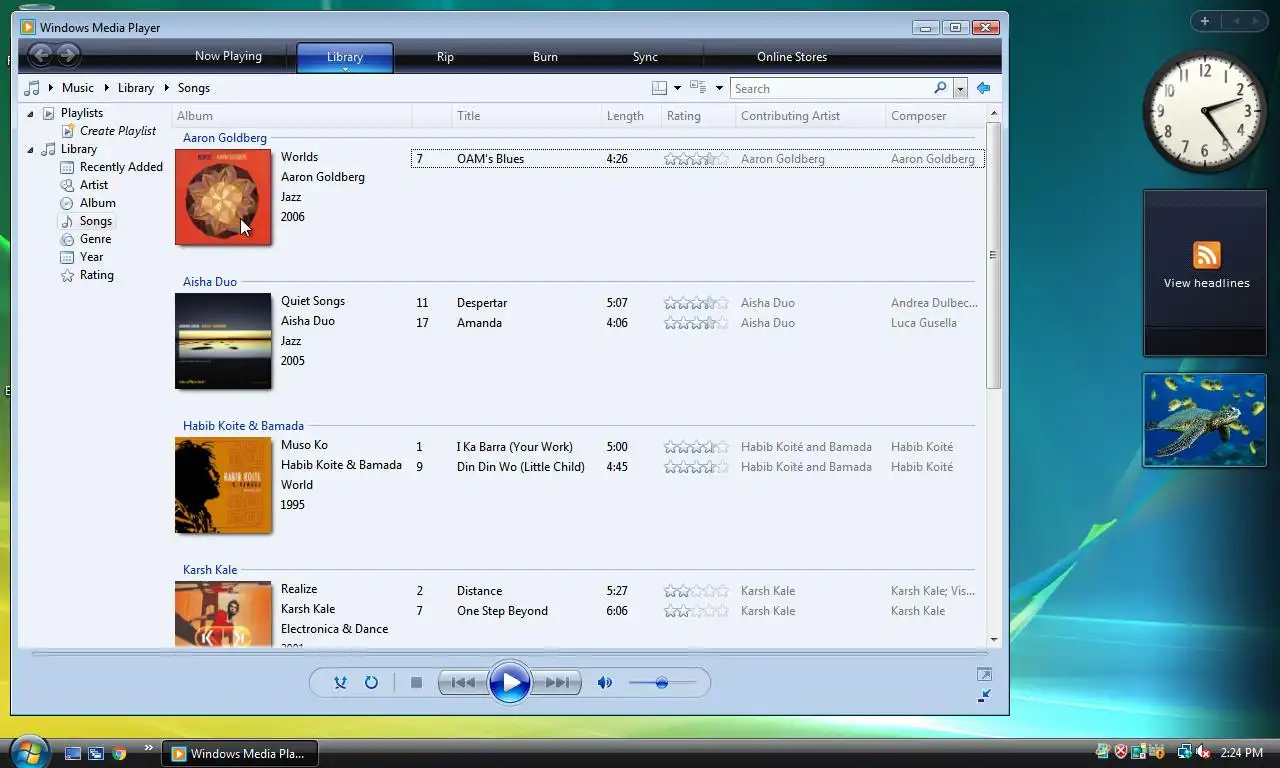Select Year in the library tree
This screenshot has width=1280, height=768.
coord(91,257)
